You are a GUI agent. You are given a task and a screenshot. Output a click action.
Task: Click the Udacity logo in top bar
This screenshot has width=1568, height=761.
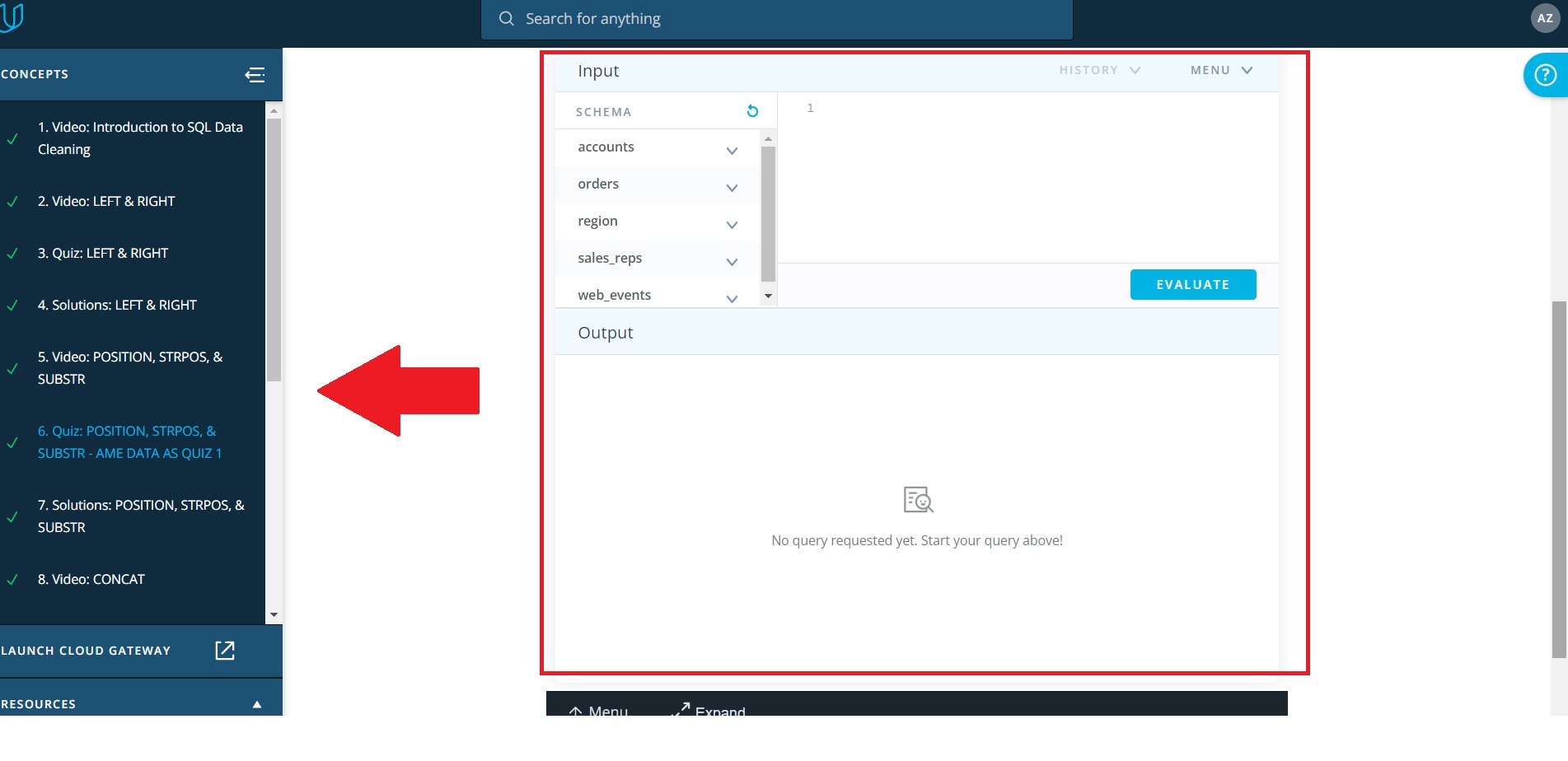(x=15, y=18)
